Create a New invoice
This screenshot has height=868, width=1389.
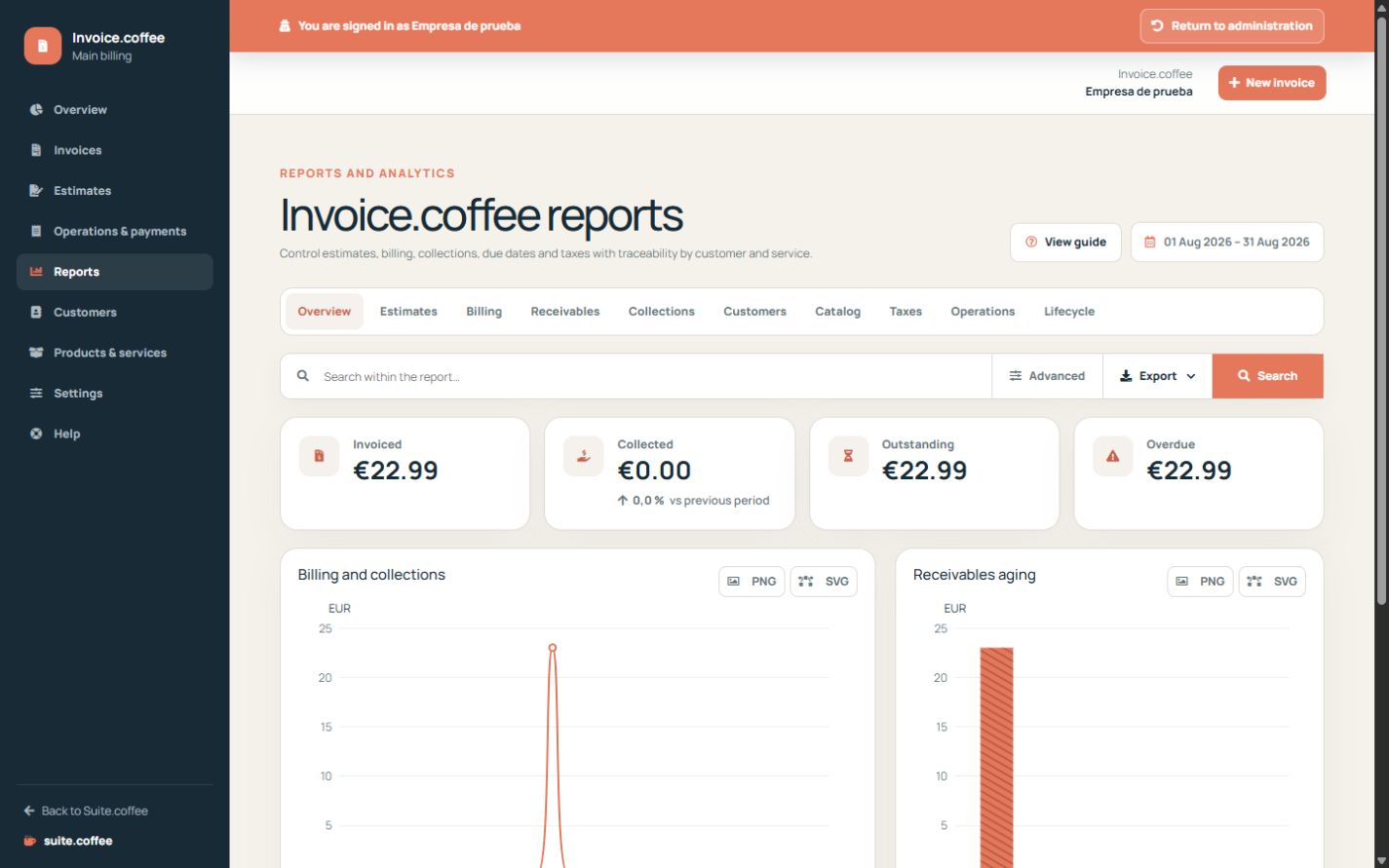pyautogui.click(x=1272, y=83)
